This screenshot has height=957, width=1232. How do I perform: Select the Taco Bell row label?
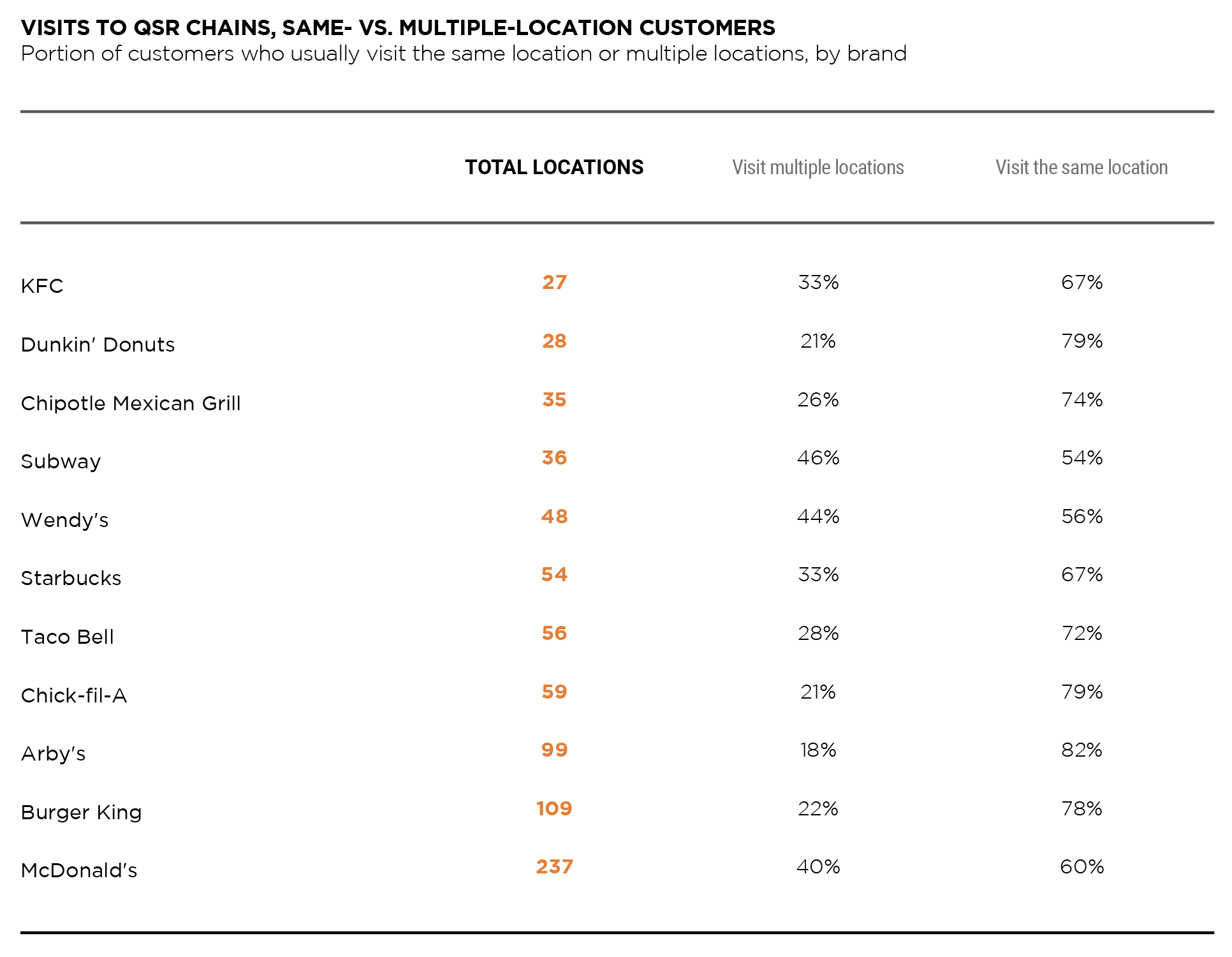point(67,637)
